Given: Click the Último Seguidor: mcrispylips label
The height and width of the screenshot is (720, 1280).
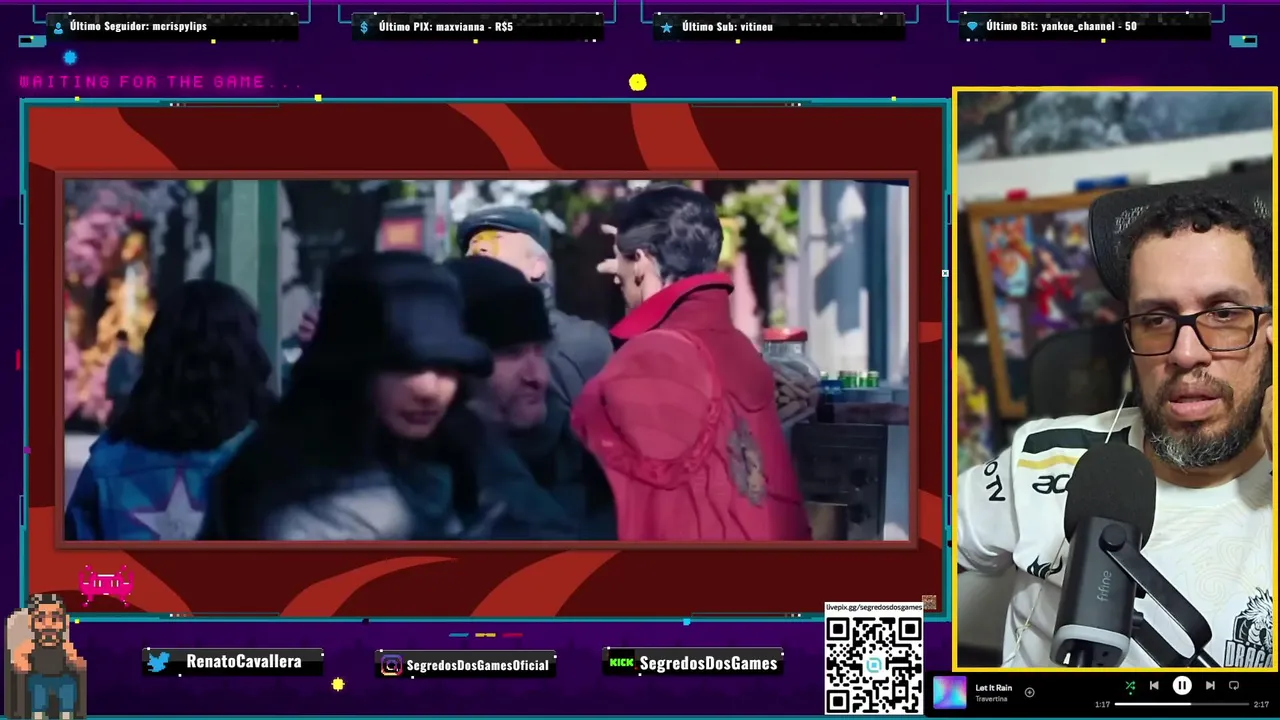Looking at the screenshot, I should (x=138, y=26).
